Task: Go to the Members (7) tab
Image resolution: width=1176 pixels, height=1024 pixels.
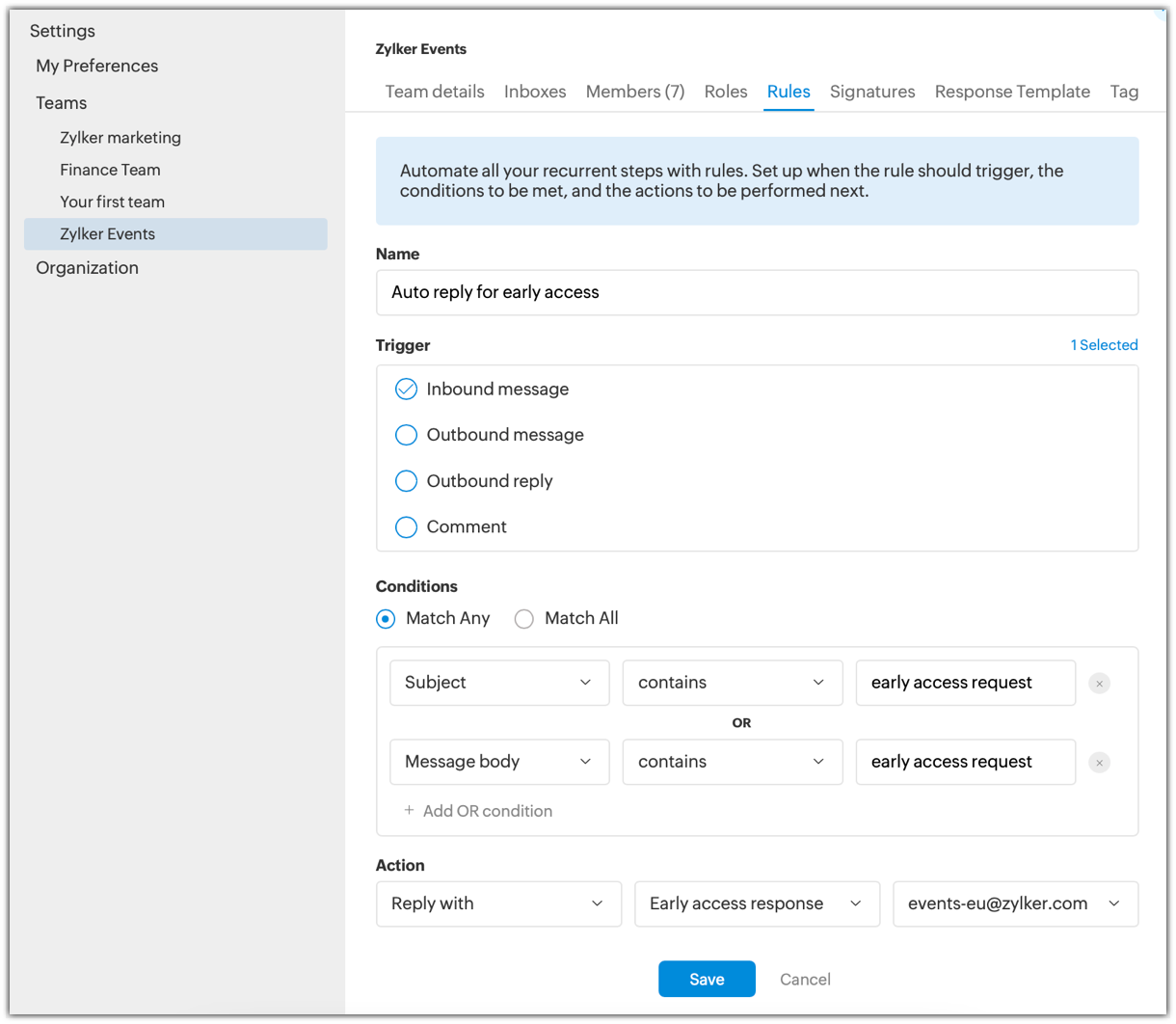Action: (x=635, y=92)
